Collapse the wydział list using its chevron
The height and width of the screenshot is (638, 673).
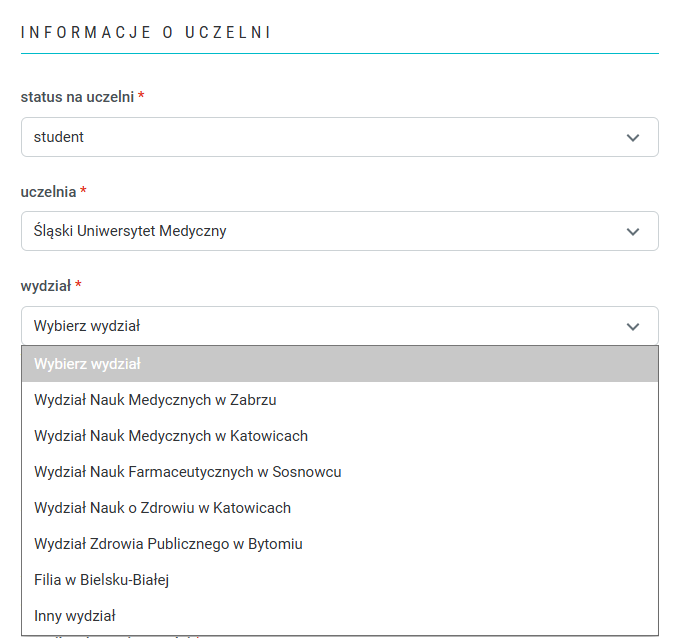point(632,326)
